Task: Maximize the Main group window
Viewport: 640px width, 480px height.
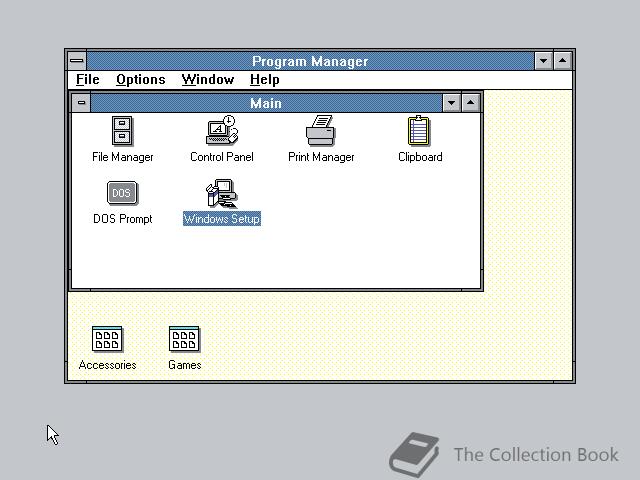Action: [x=471, y=103]
